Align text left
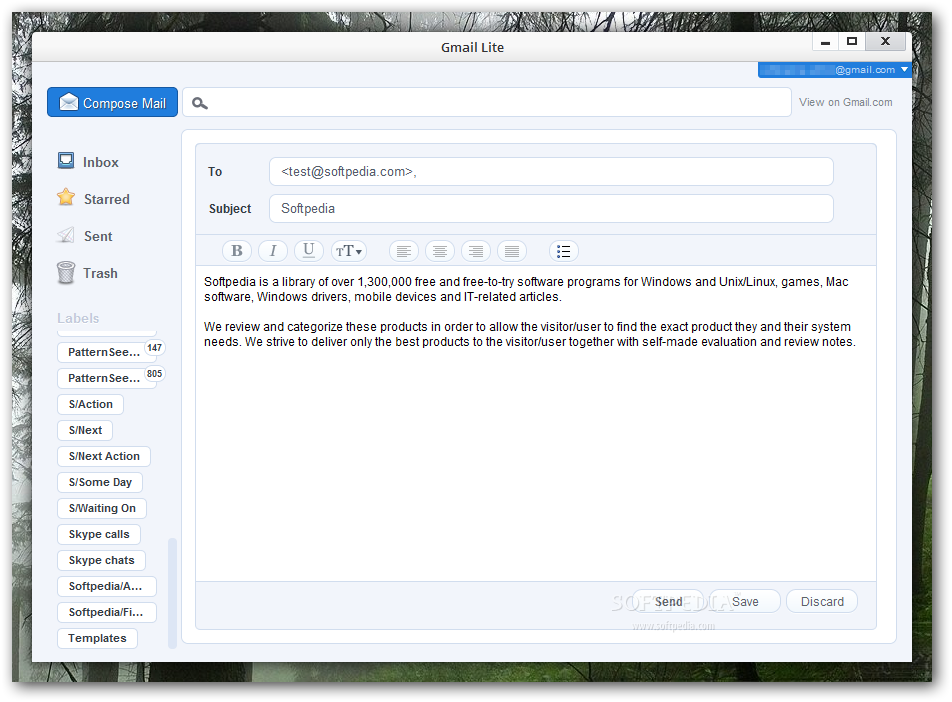Screen dimensions: 952x702 pyautogui.click(x=404, y=251)
